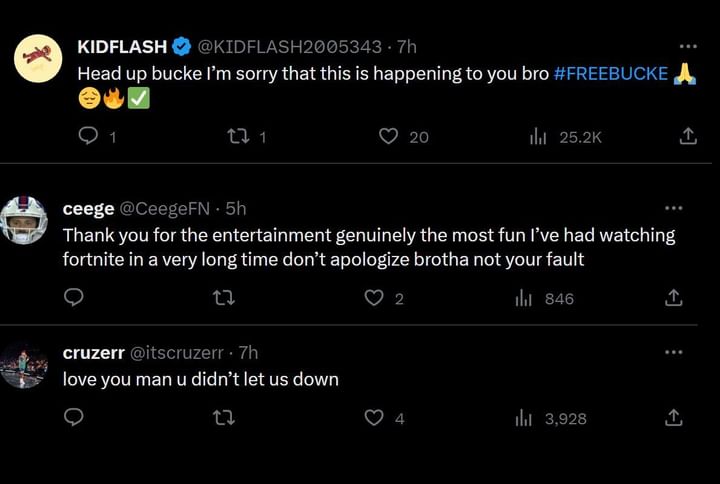Share ceege's reply
The image size is (720, 484).
(x=674, y=297)
